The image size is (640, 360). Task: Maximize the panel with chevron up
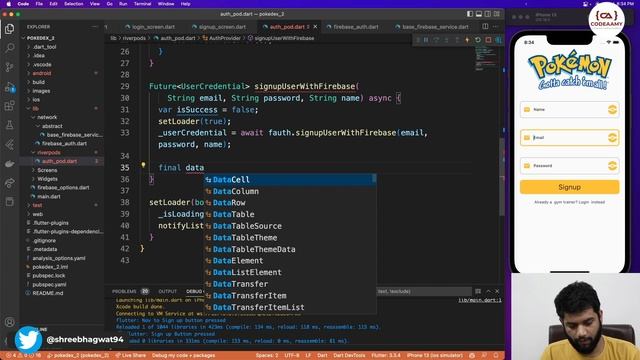(x=488, y=291)
